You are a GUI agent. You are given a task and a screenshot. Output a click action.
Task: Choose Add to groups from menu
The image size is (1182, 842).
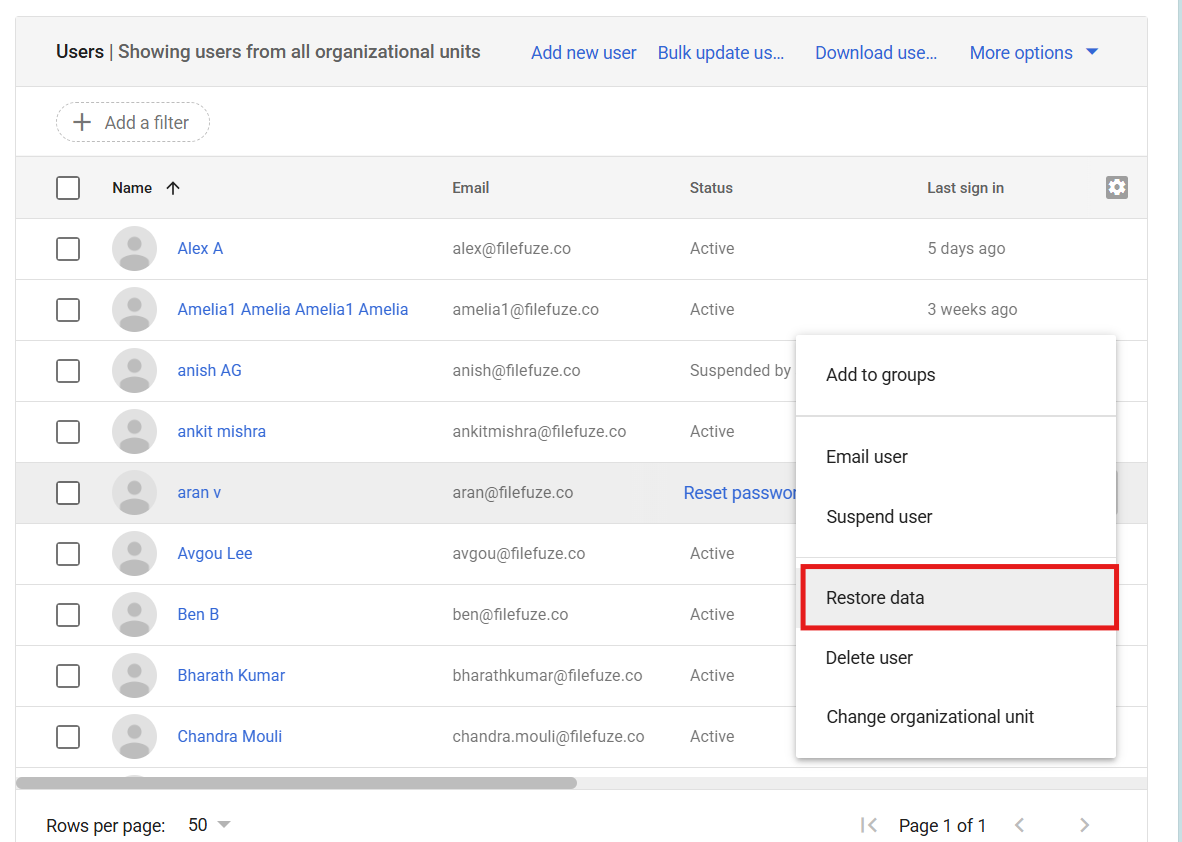click(x=956, y=375)
